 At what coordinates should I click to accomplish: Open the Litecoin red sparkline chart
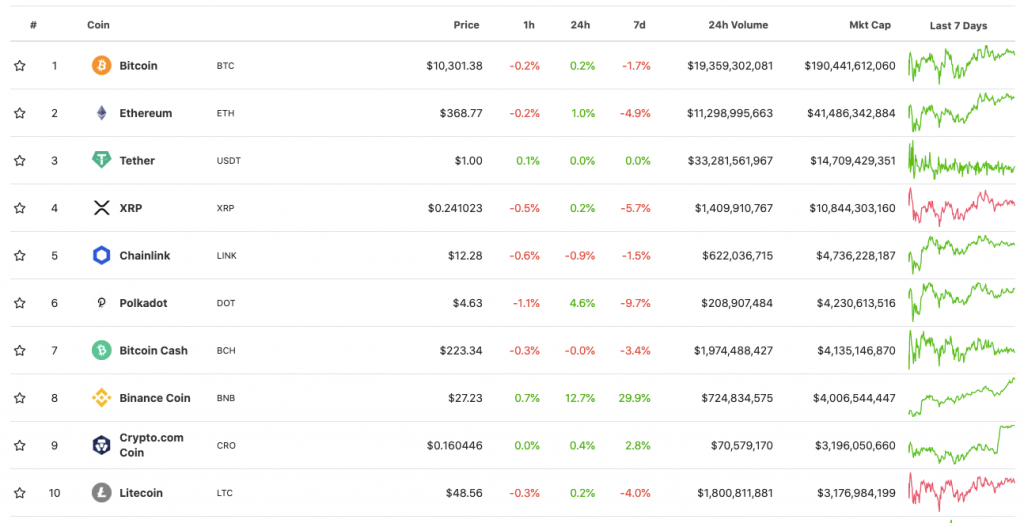point(961,492)
